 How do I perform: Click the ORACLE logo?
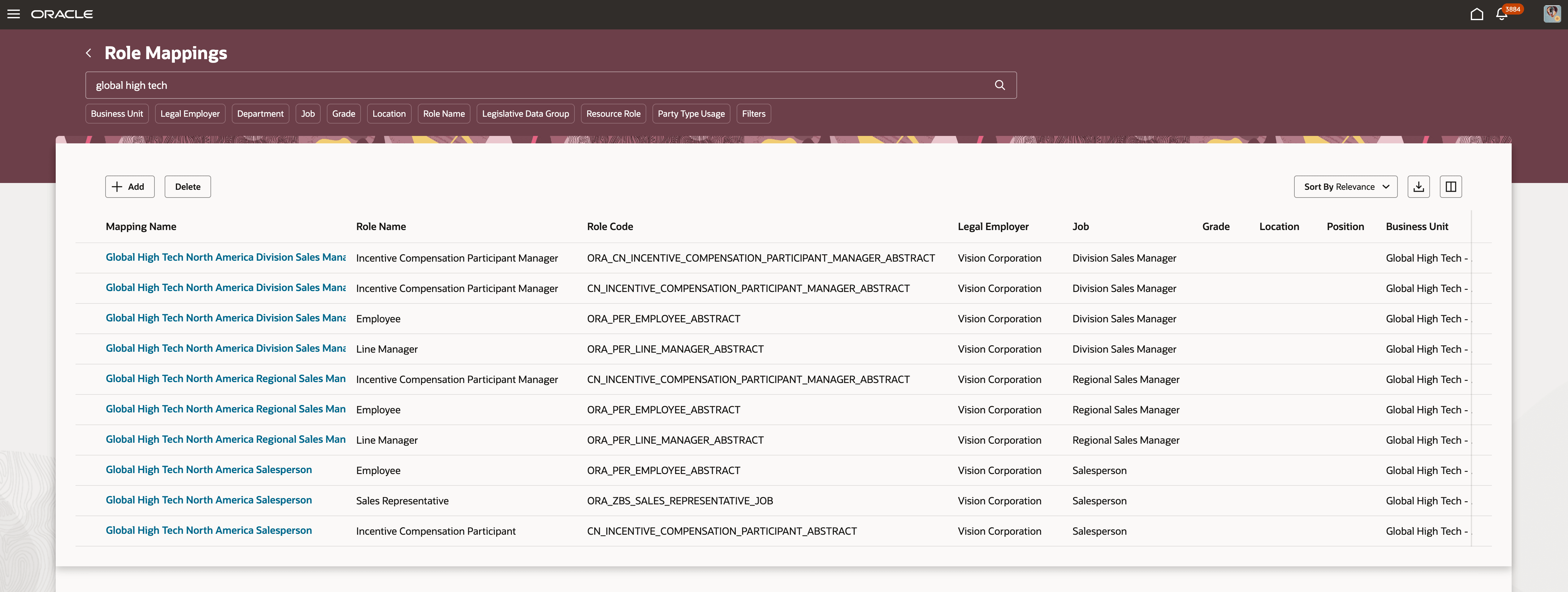[62, 13]
